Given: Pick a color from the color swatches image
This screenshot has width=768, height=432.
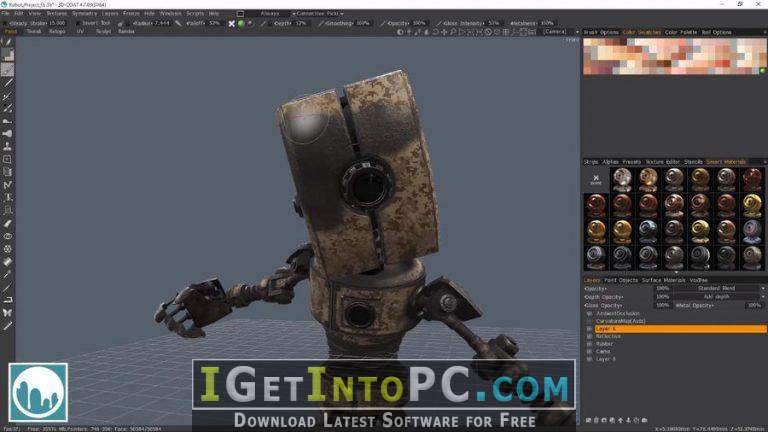Looking at the screenshot, I should (674, 56).
